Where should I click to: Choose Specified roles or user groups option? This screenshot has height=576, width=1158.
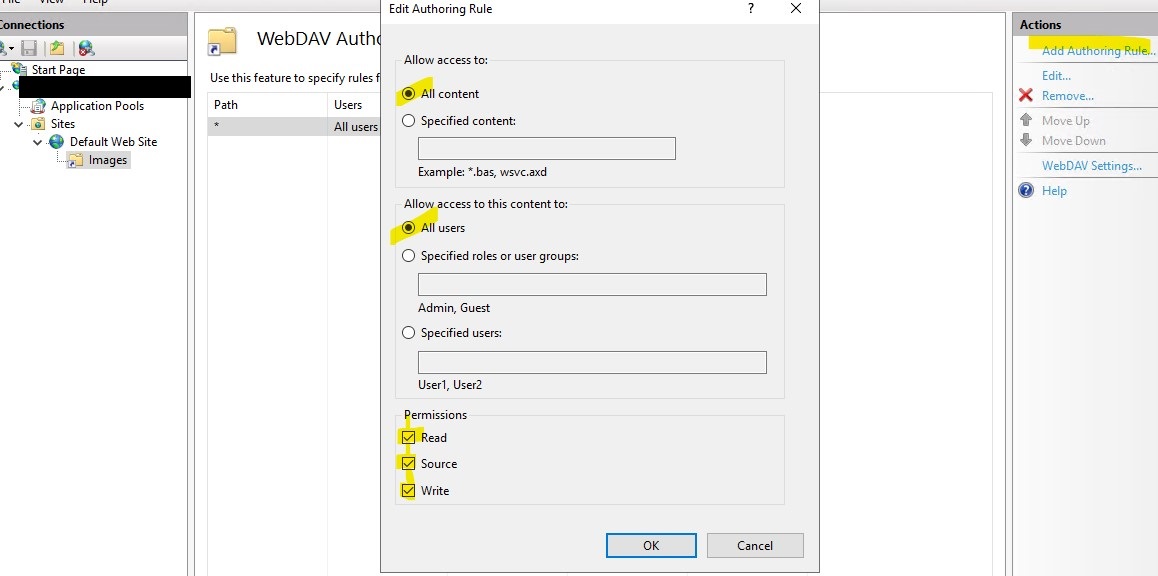point(408,256)
